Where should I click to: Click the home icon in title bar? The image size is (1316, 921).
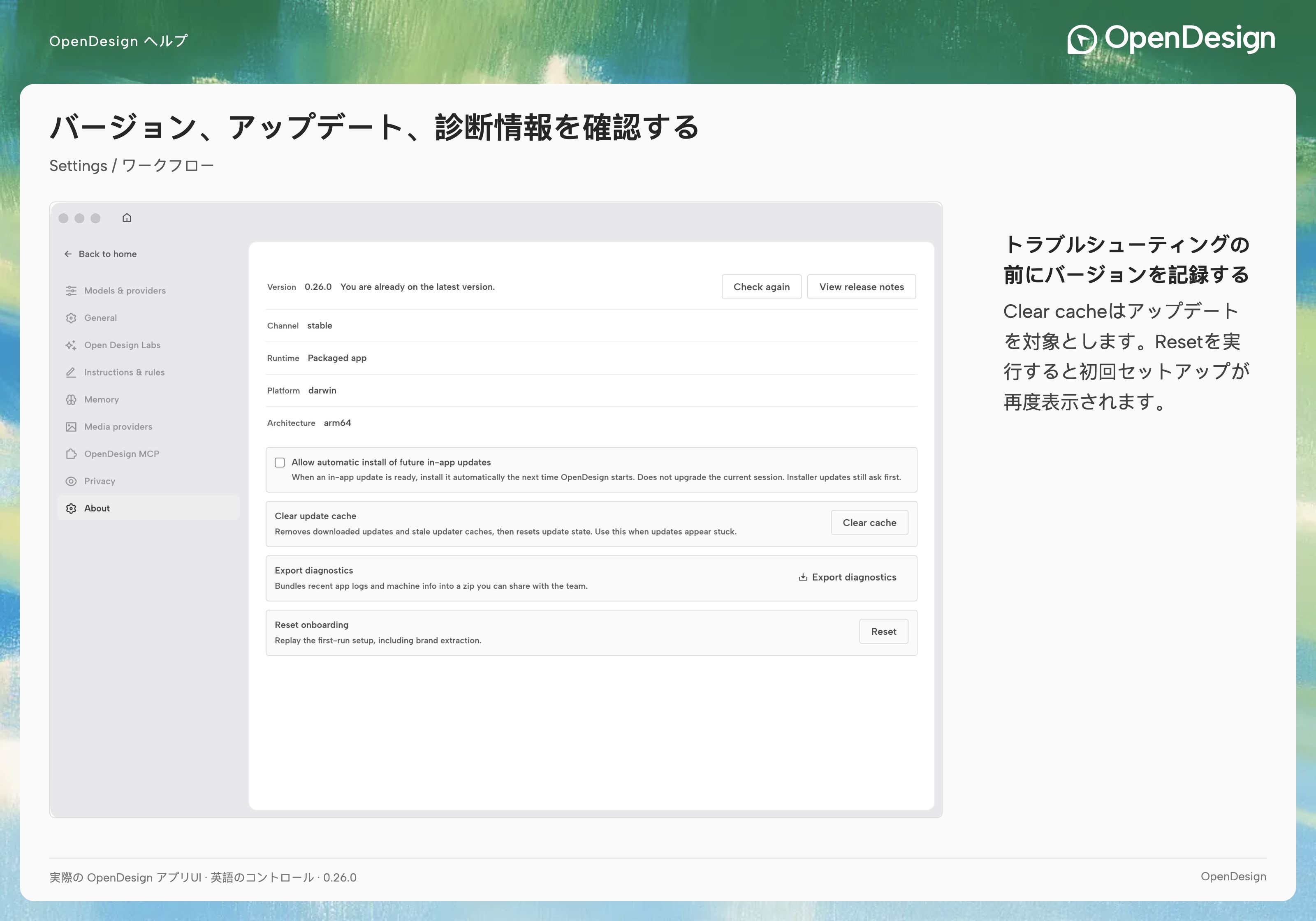tap(127, 218)
